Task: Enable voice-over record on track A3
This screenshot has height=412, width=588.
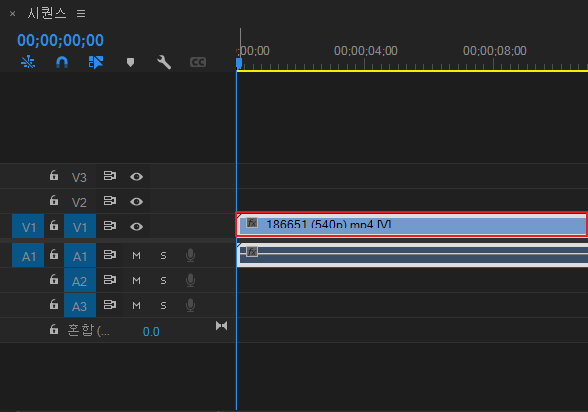Action: [190, 306]
